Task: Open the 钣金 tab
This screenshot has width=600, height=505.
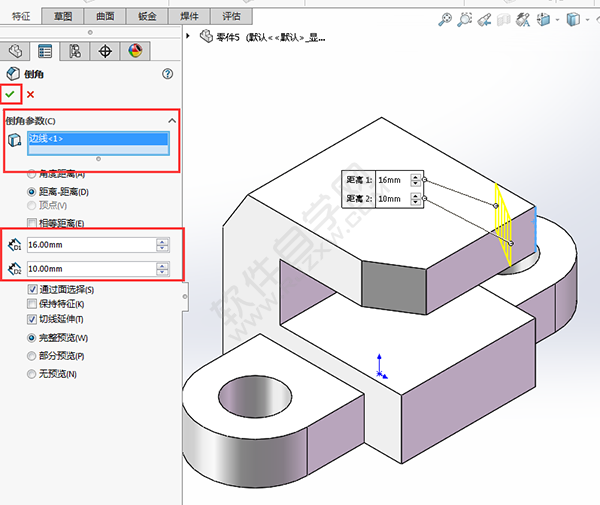Action: tap(147, 16)
